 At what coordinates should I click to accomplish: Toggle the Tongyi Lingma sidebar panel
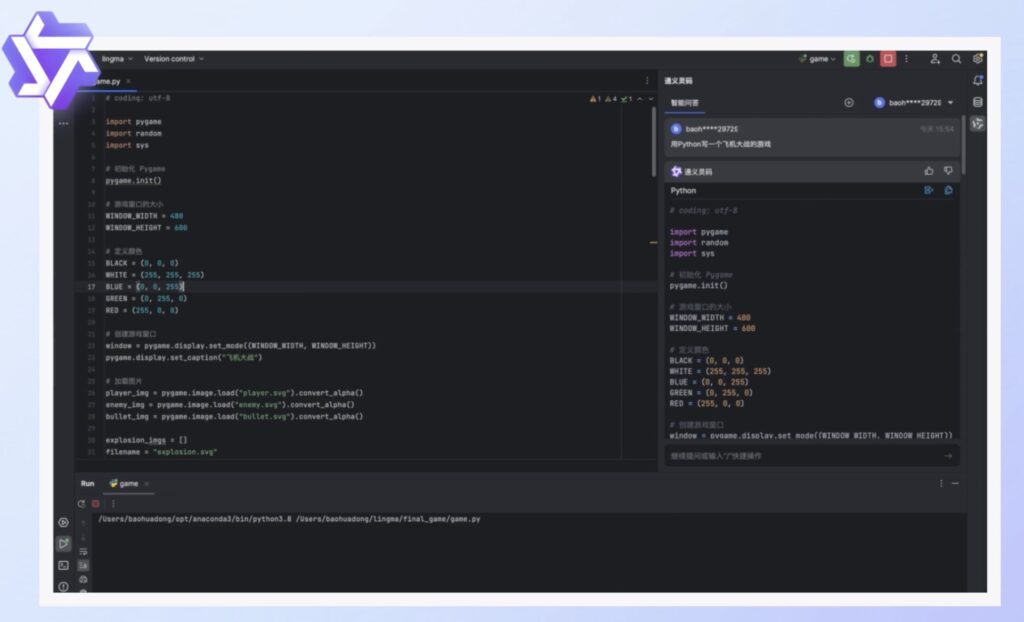(978, 123)
